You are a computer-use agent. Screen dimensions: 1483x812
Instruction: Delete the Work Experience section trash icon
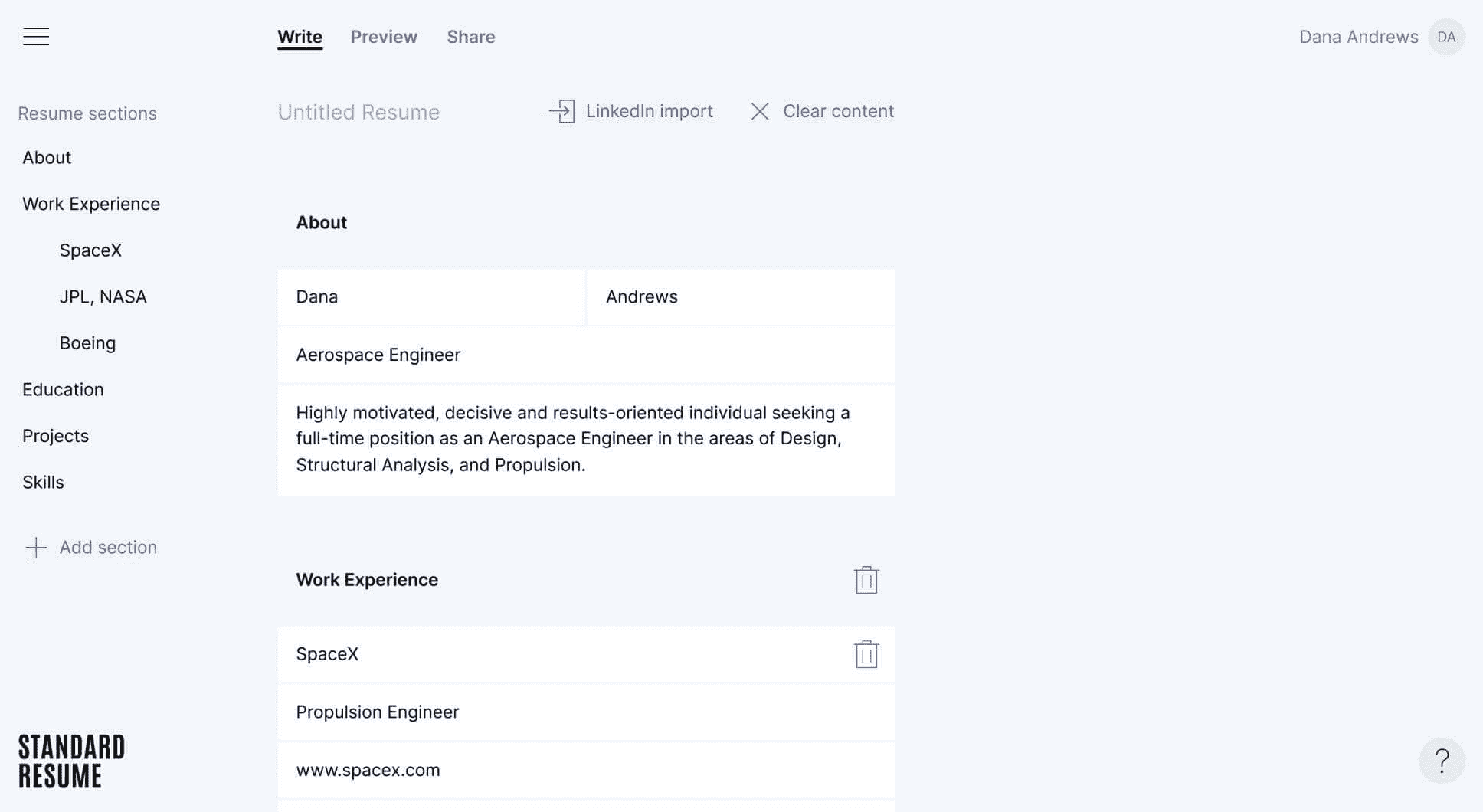tap(866, 580)
